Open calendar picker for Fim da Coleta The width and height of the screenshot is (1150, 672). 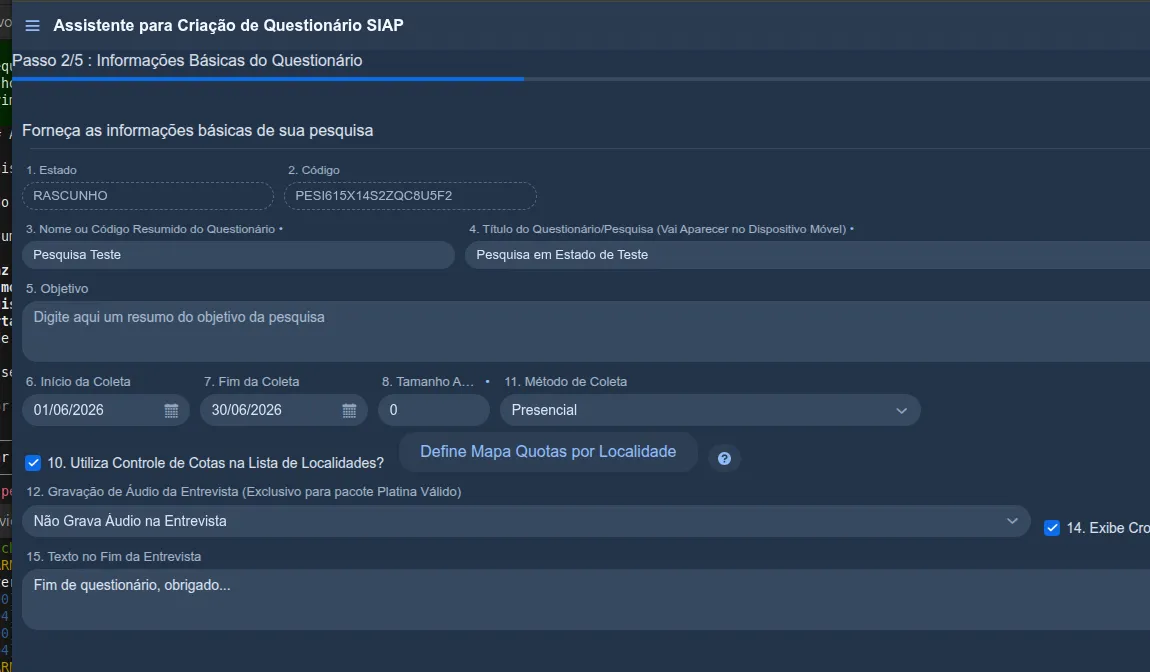[349, 410]
